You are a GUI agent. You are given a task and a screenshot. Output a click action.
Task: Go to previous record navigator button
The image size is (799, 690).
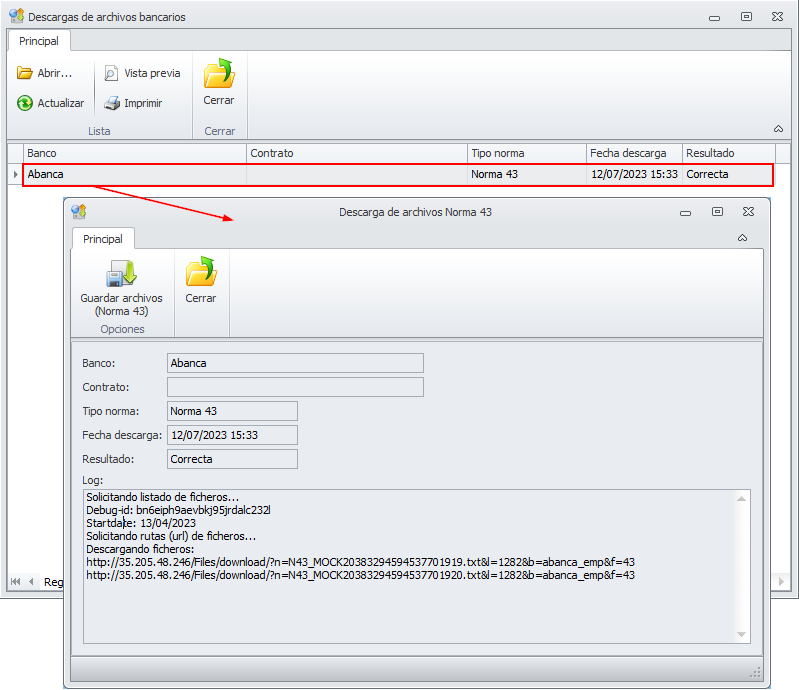click(31, 581)
